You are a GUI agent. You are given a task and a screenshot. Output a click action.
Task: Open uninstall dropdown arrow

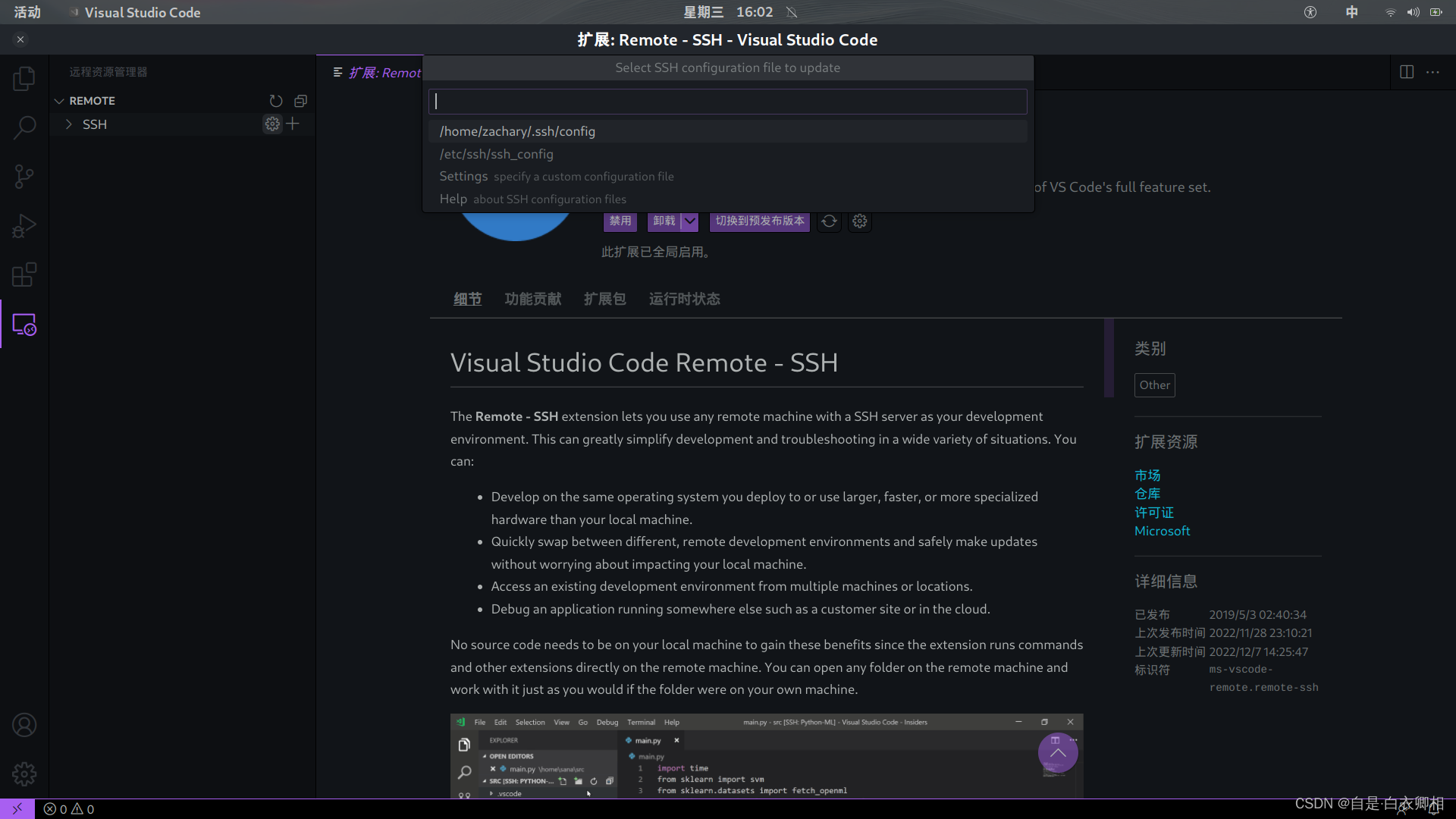[x=689, y=221]
